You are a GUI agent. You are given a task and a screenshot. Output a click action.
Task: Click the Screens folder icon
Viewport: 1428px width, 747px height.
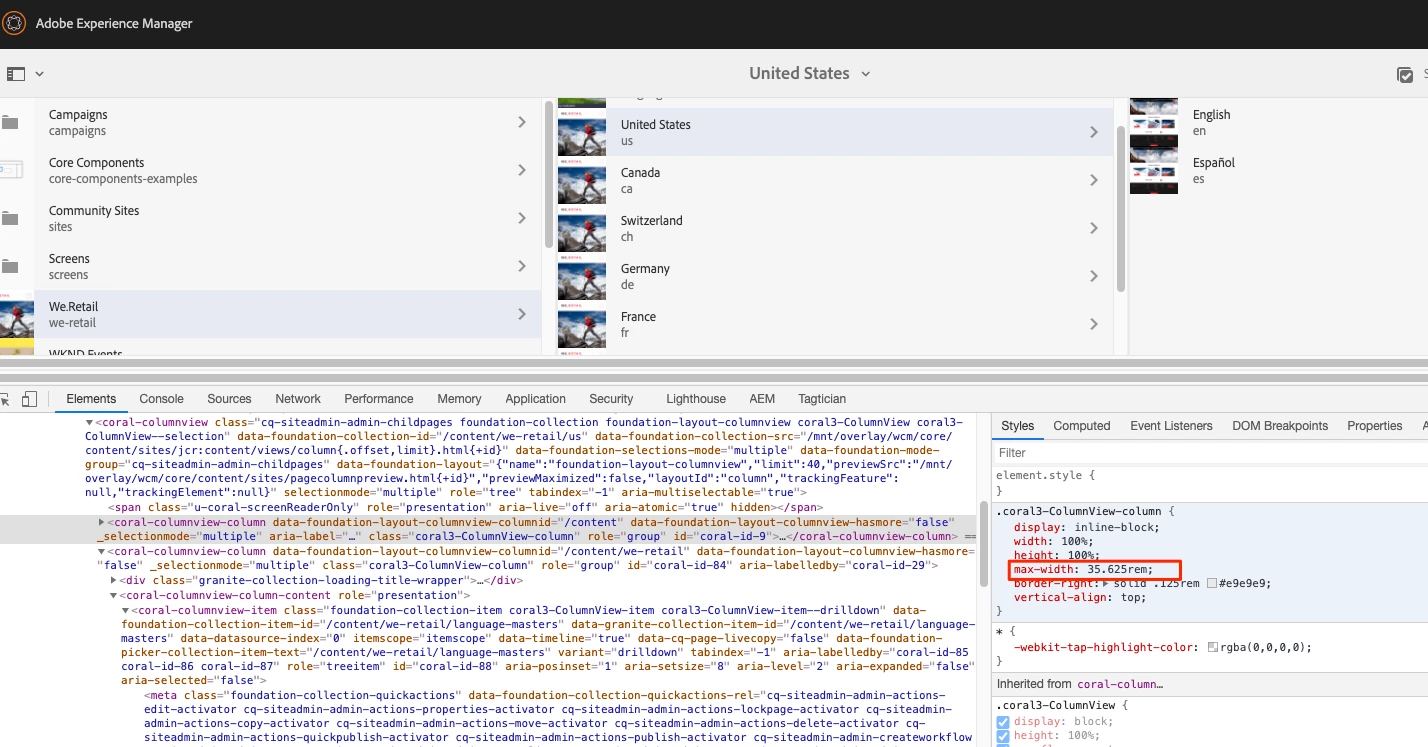(10, 267)
